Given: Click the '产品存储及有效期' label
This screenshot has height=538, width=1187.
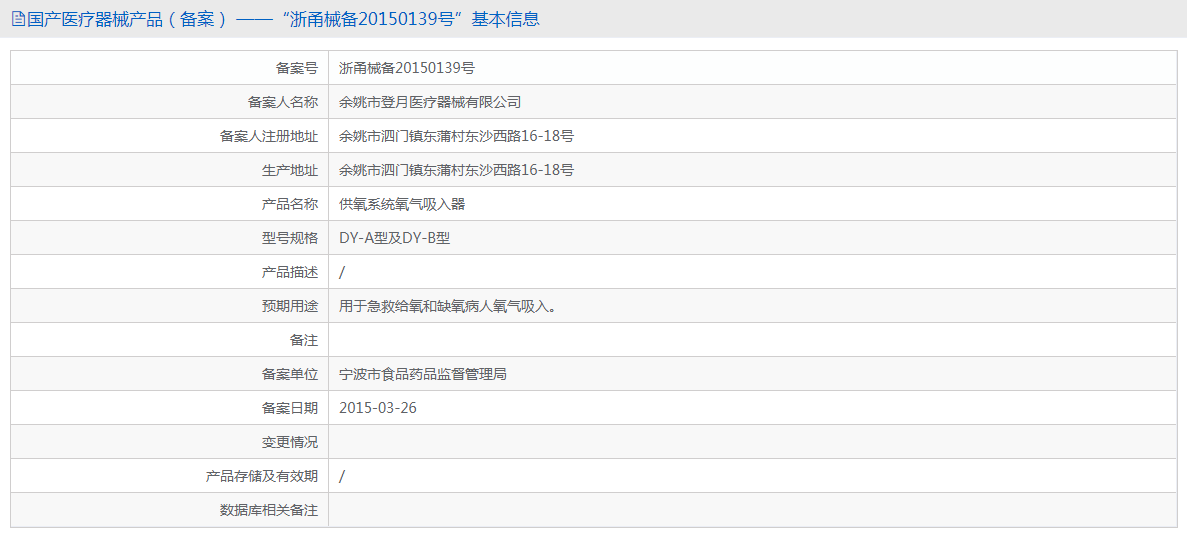Looking at the screenshot, I should click(x=262, y=477).
